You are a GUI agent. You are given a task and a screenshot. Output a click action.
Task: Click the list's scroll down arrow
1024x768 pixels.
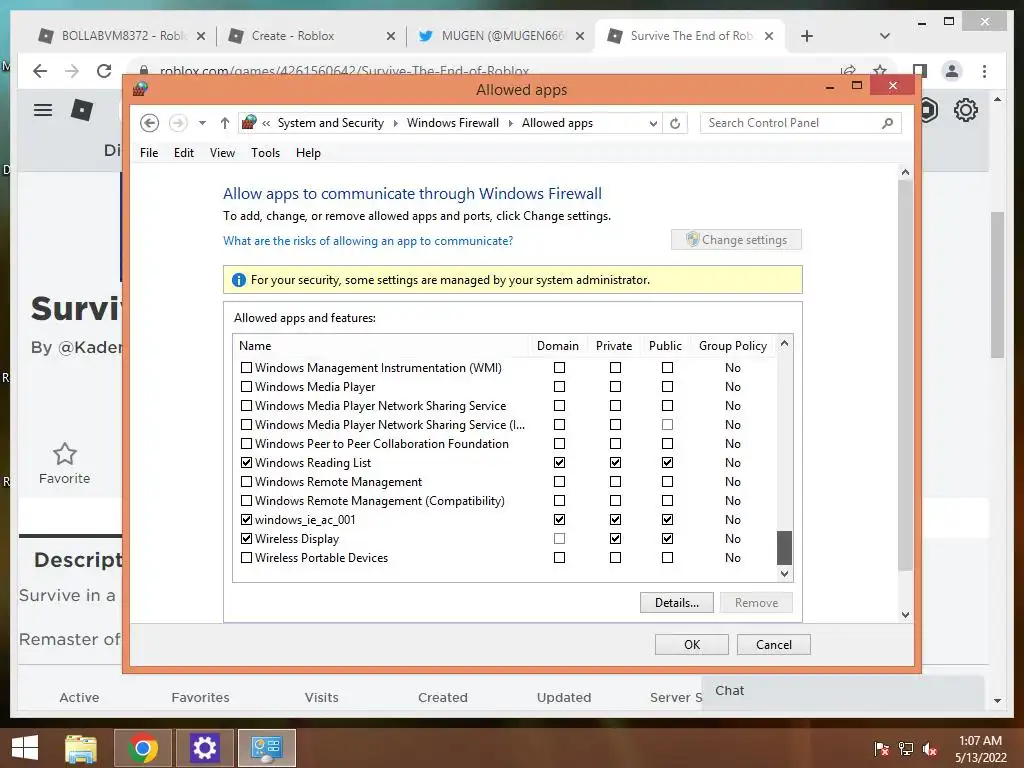coord(784,574)
